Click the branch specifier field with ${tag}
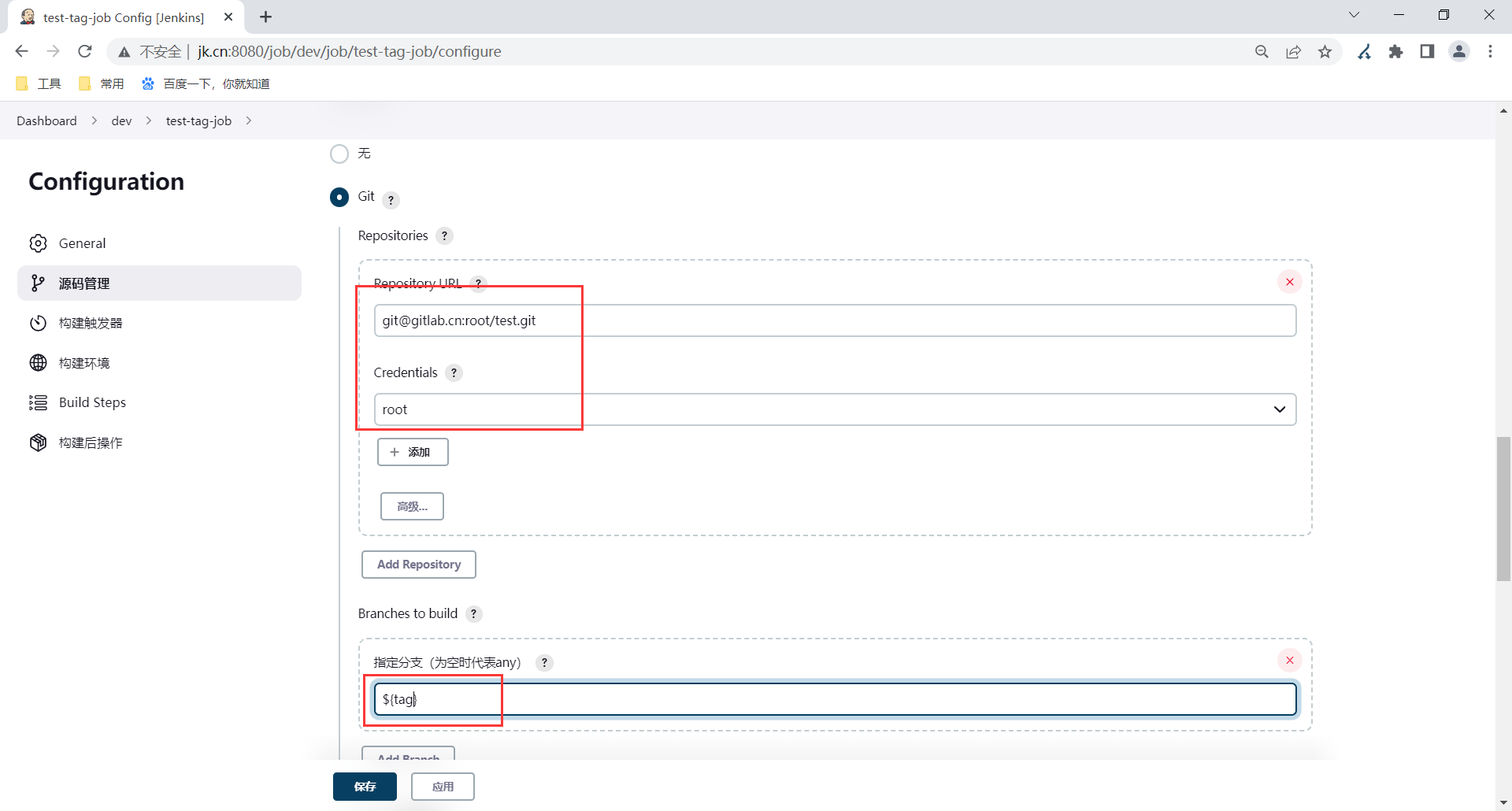The width and height of the screenshot is (1512, 811). (x=835, y=699)
